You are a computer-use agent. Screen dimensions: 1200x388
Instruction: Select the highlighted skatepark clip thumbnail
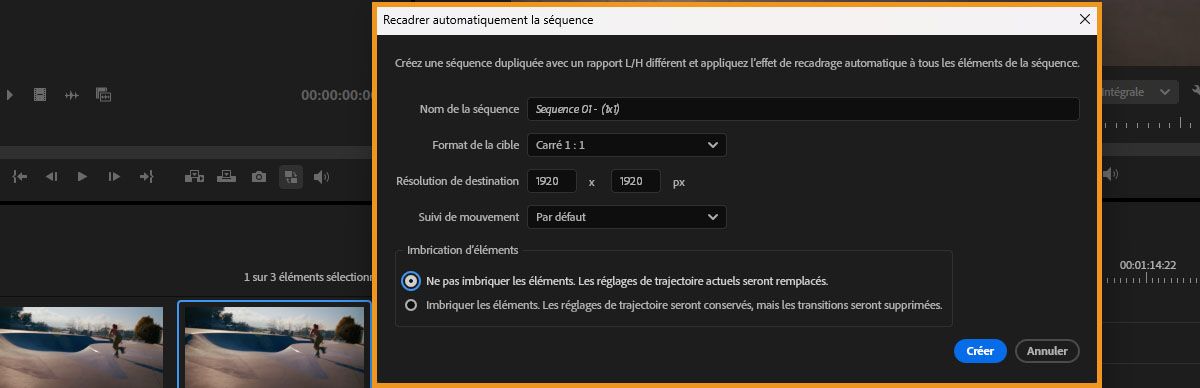(x=275, y=346)
